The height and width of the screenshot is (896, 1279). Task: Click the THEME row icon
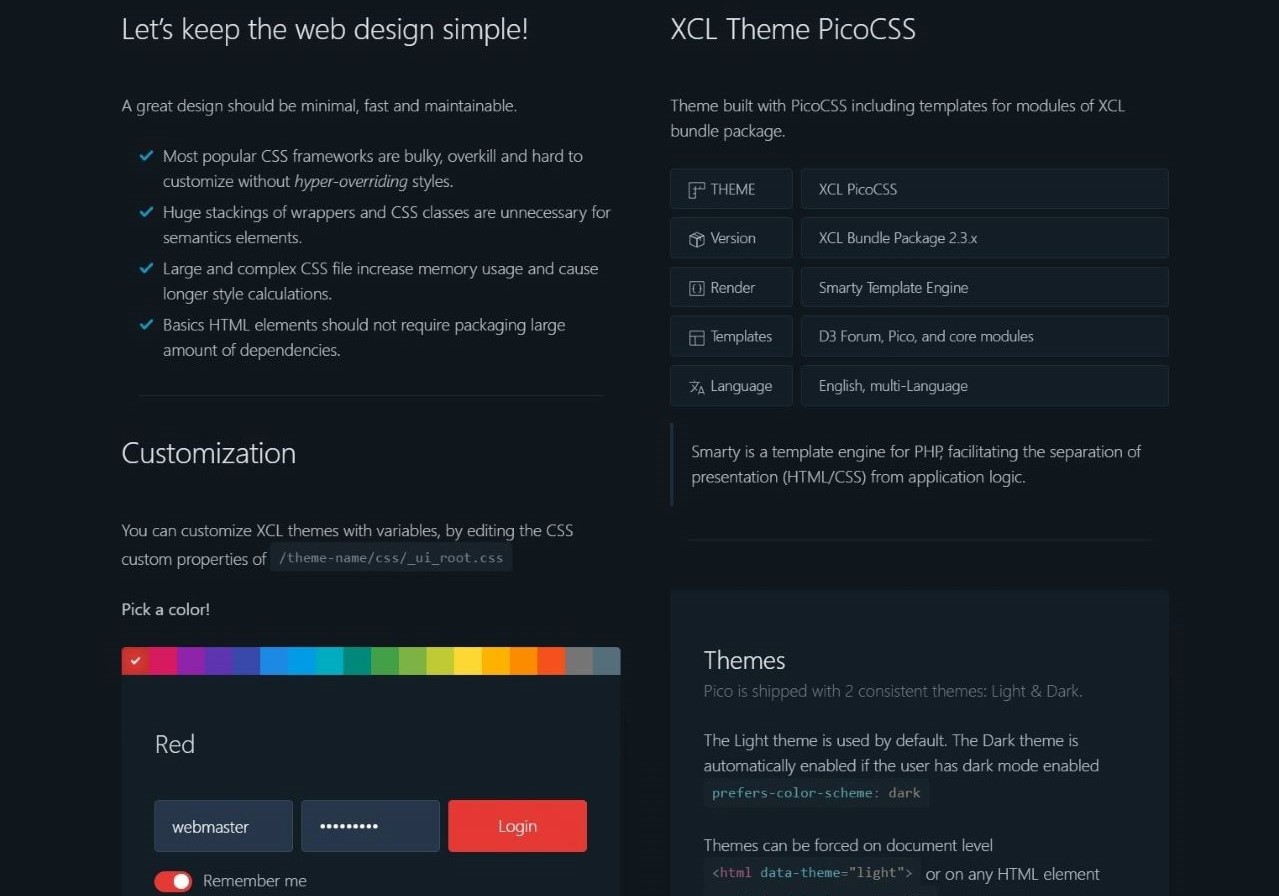[697, 190]
